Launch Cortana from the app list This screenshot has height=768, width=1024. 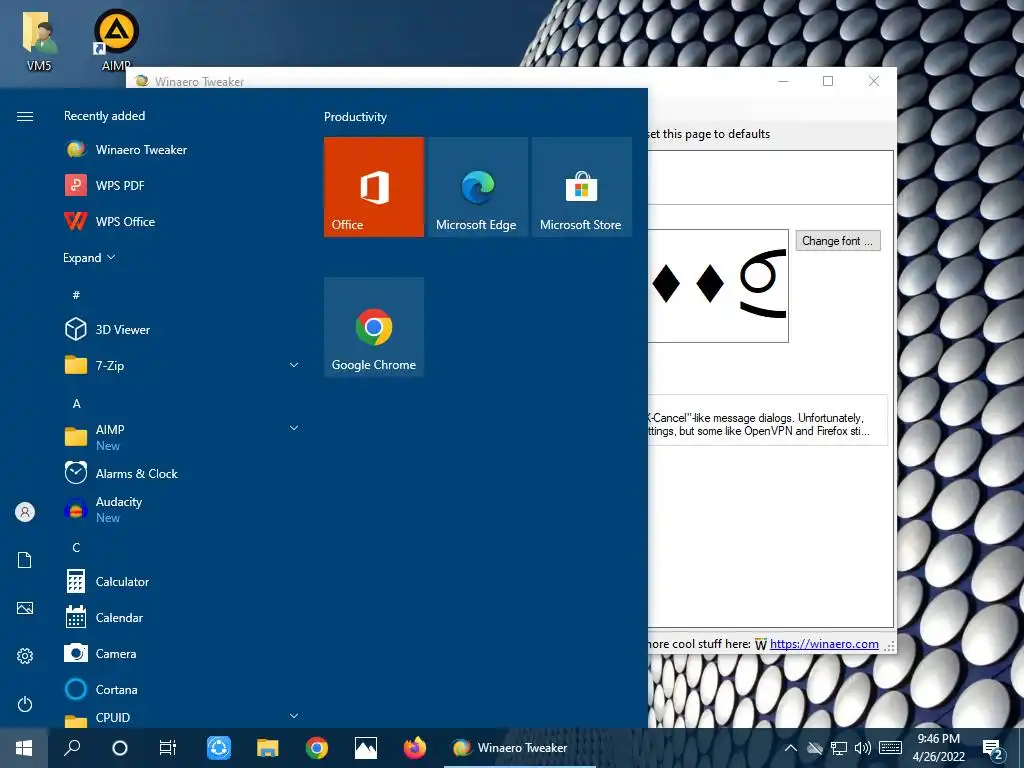click(x=183, y=690)
